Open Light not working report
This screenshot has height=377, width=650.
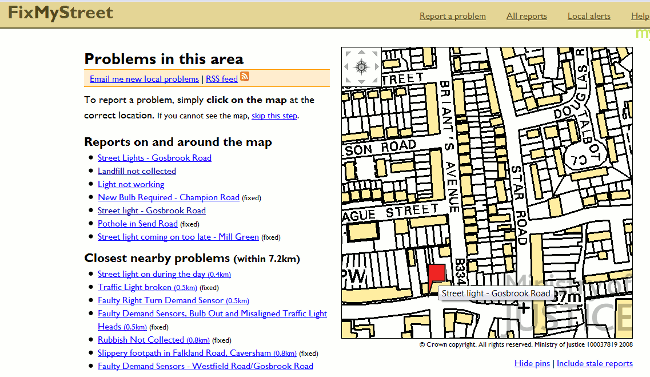pyautogui.click(x=131, y=184)
